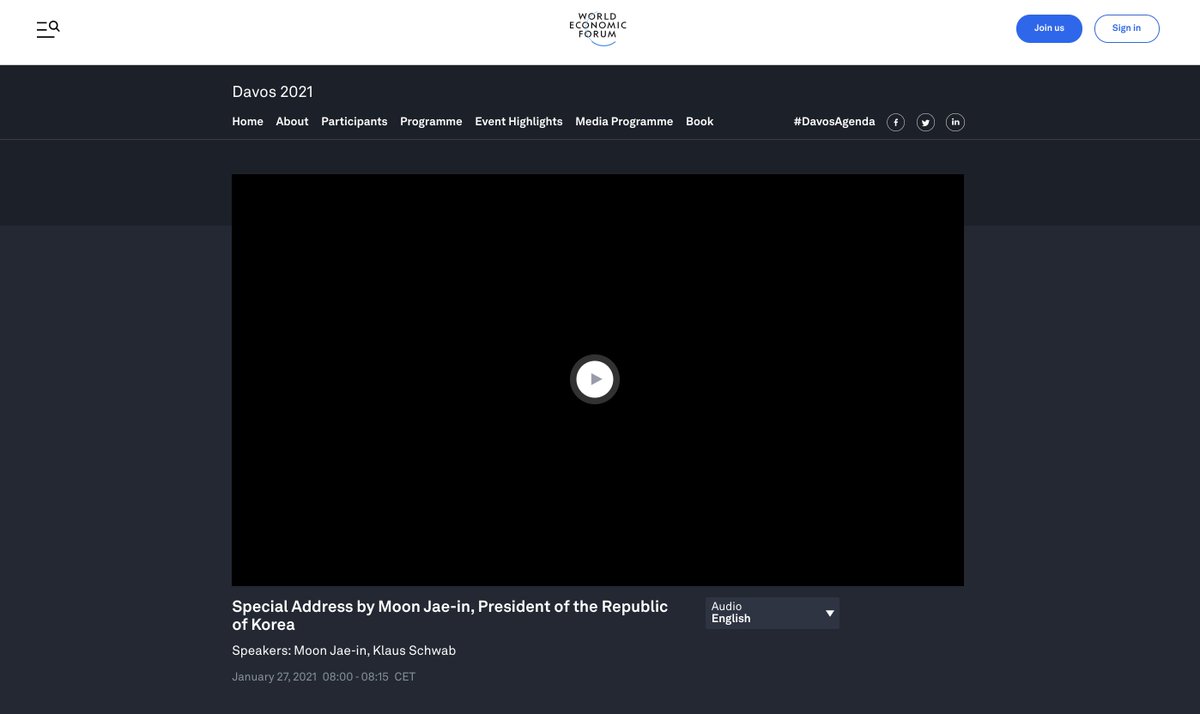Click the Davos 2021 heading
Screen dimensions: 1200x714
pos(273,92)
